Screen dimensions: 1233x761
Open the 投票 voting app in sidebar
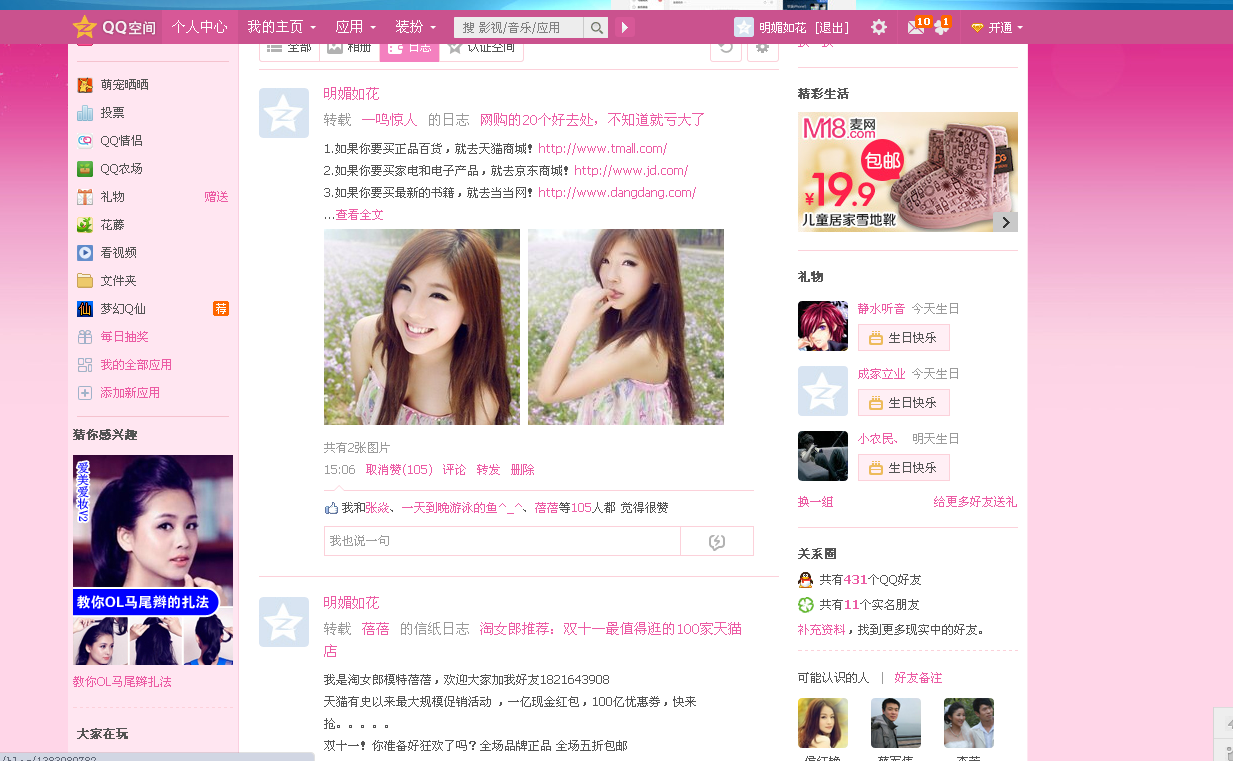(113, 112)
